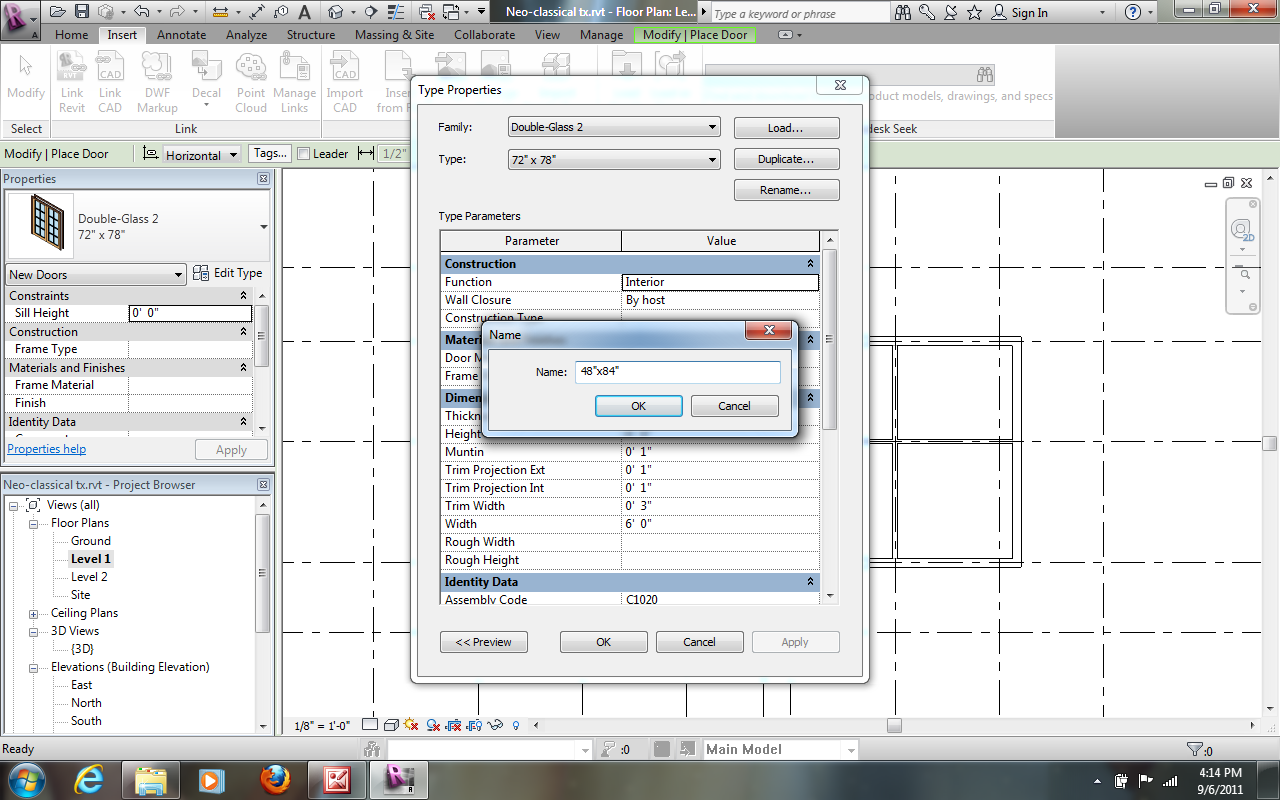
Task: Click the Modify arrow tool icon
Action: pos(26,77)
